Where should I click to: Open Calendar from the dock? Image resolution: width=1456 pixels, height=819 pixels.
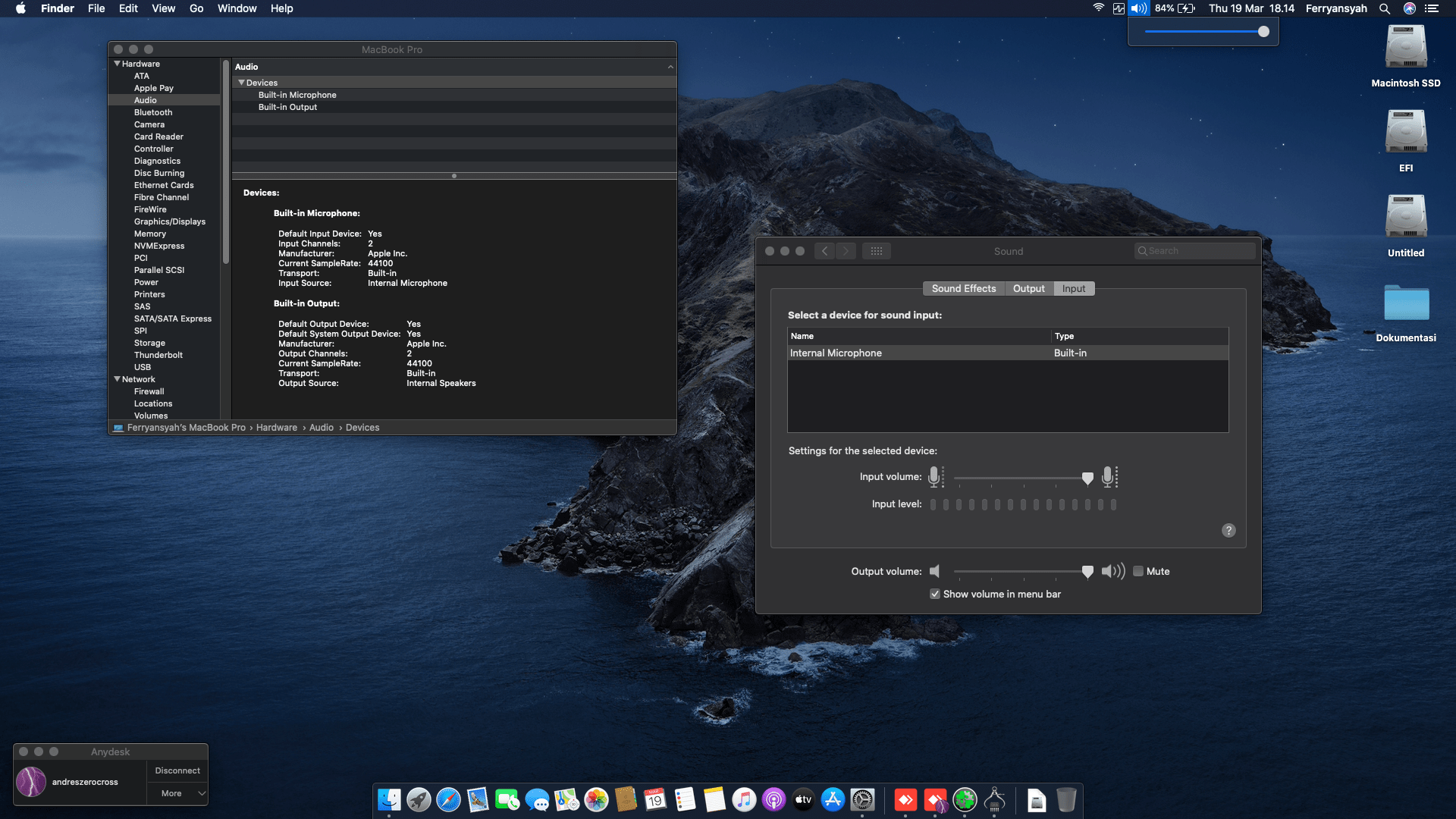(x=655, y=799)
